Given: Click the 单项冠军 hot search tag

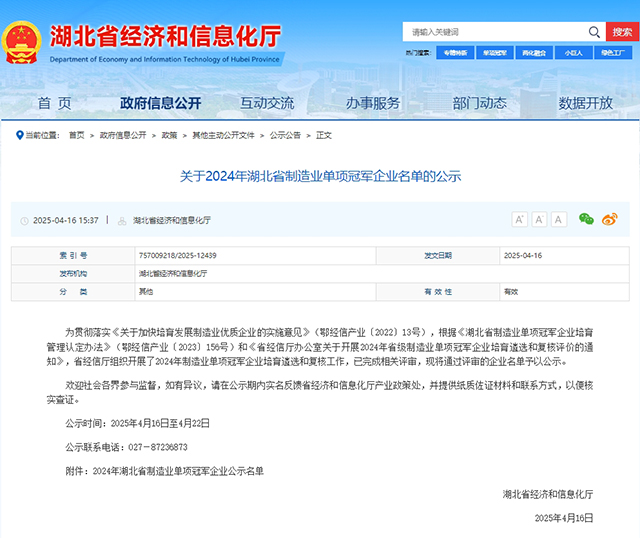Looking at the screenshot, I should (x=494, y=52).
